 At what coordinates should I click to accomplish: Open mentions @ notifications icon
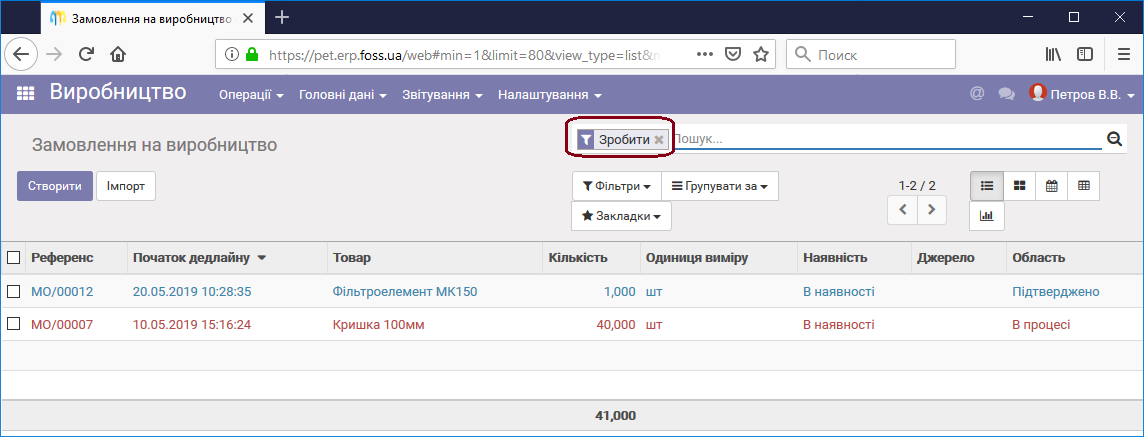[x=977, y=93]
